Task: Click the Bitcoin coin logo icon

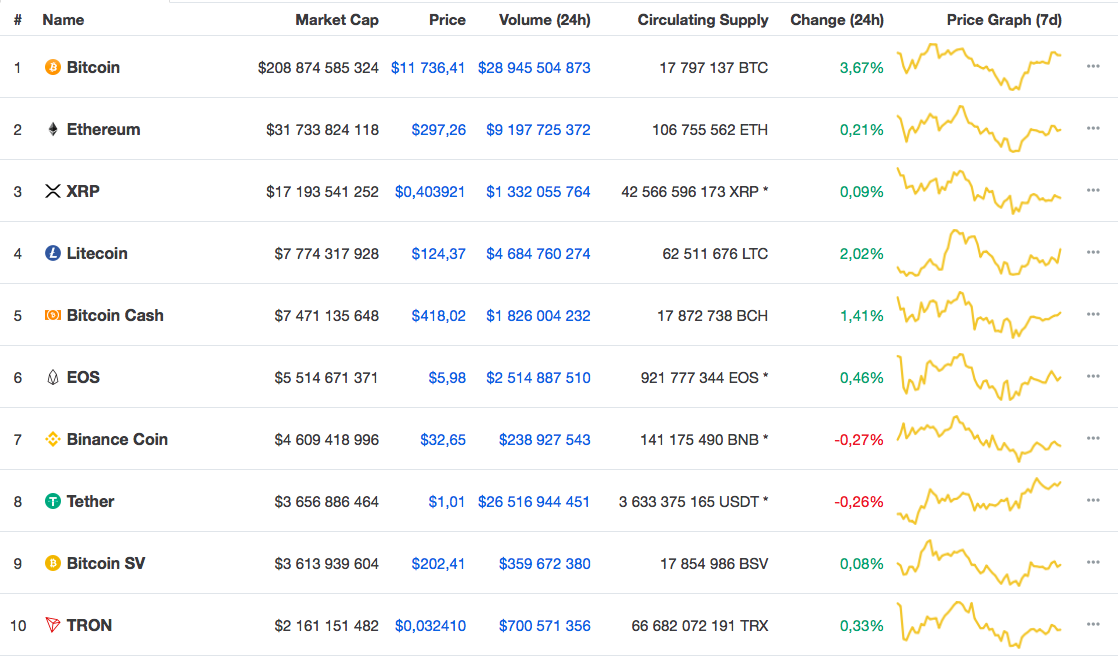Action: point(53,67)
